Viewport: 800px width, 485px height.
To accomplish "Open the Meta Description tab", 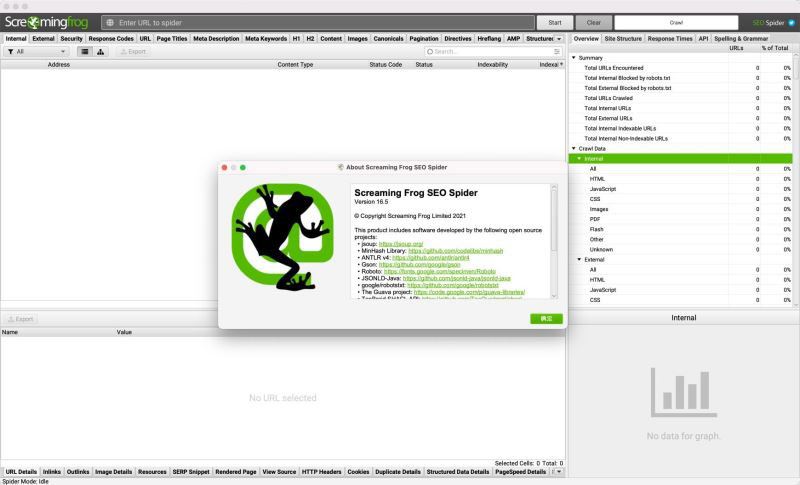I will point(216,39).
